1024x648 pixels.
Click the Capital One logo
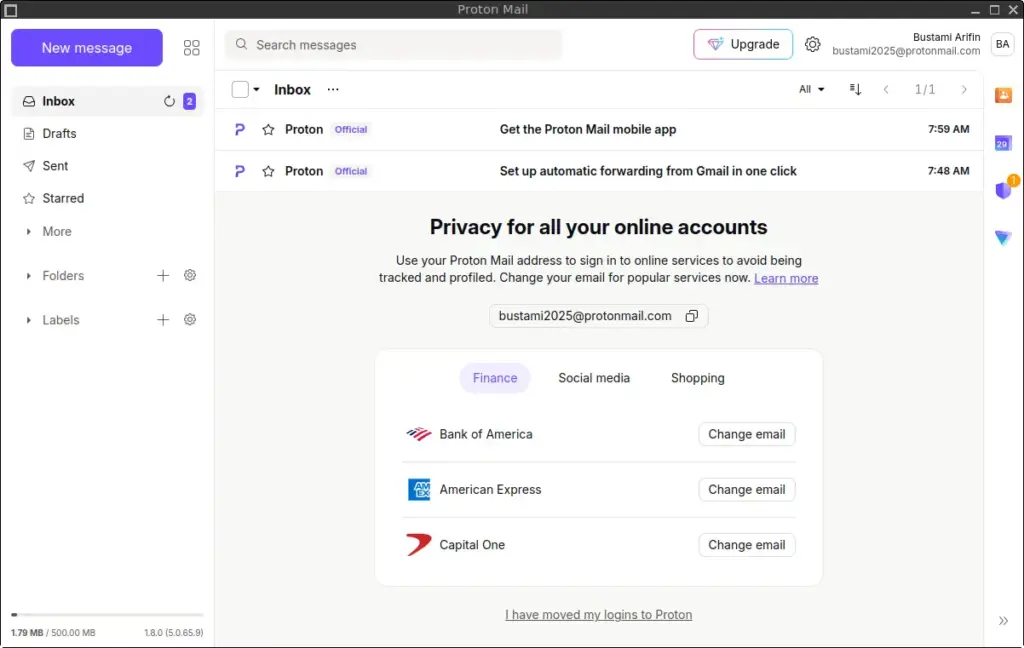click(419, 544)
